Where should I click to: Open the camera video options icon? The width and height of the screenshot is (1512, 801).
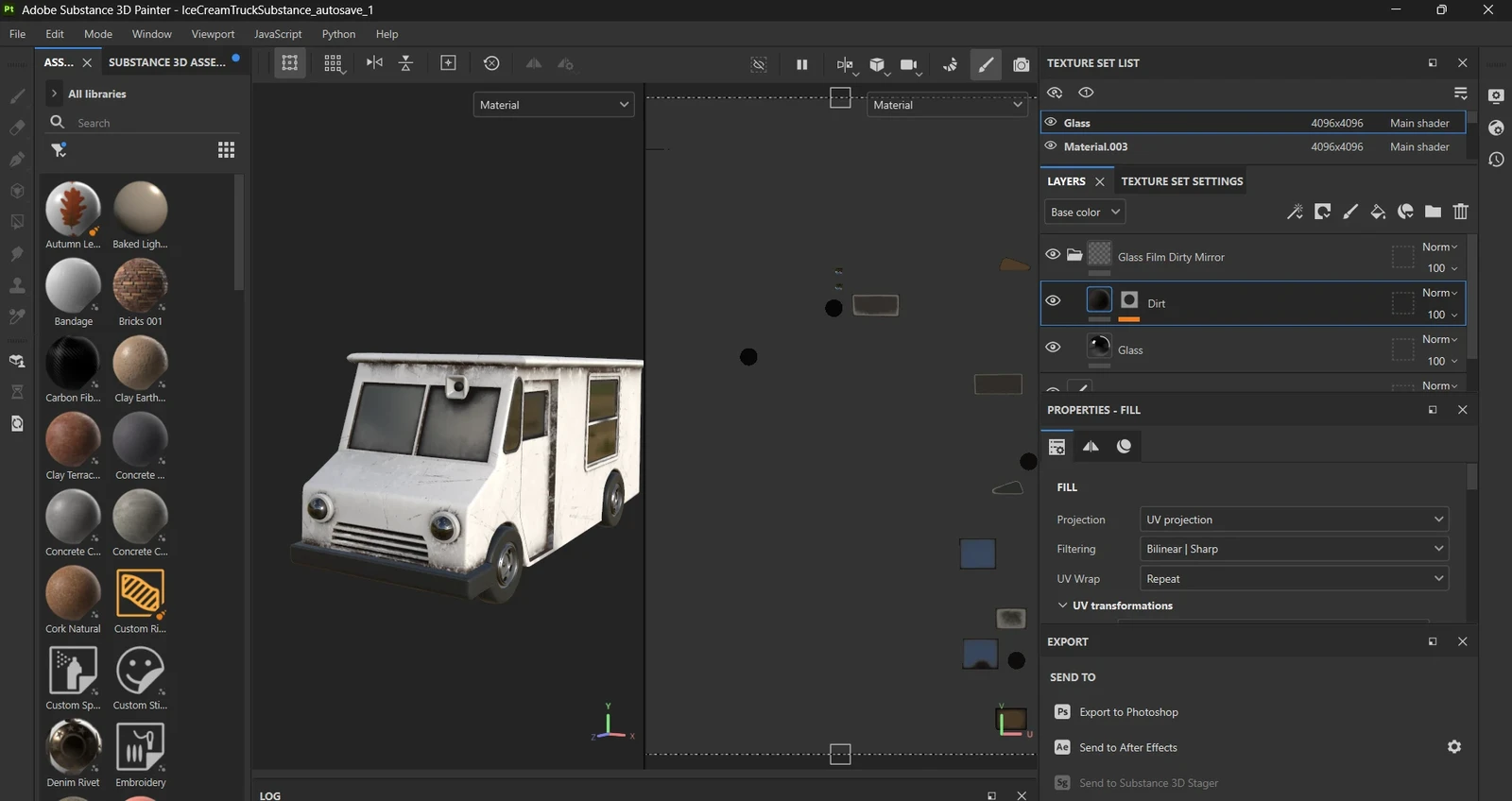click(x=909, y=64)
